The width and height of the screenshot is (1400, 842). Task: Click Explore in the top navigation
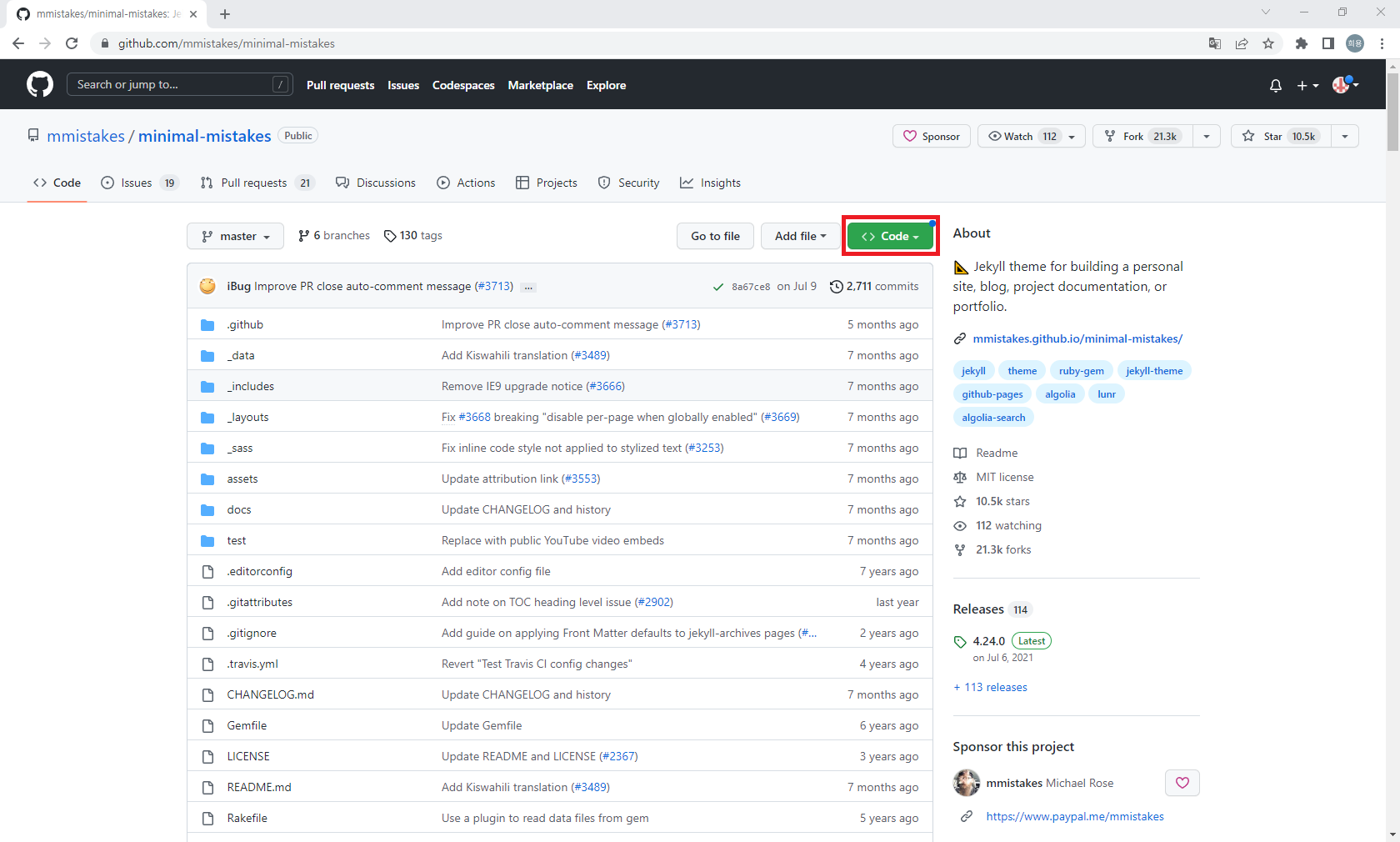pyautogui.click(x=606, y=85)
